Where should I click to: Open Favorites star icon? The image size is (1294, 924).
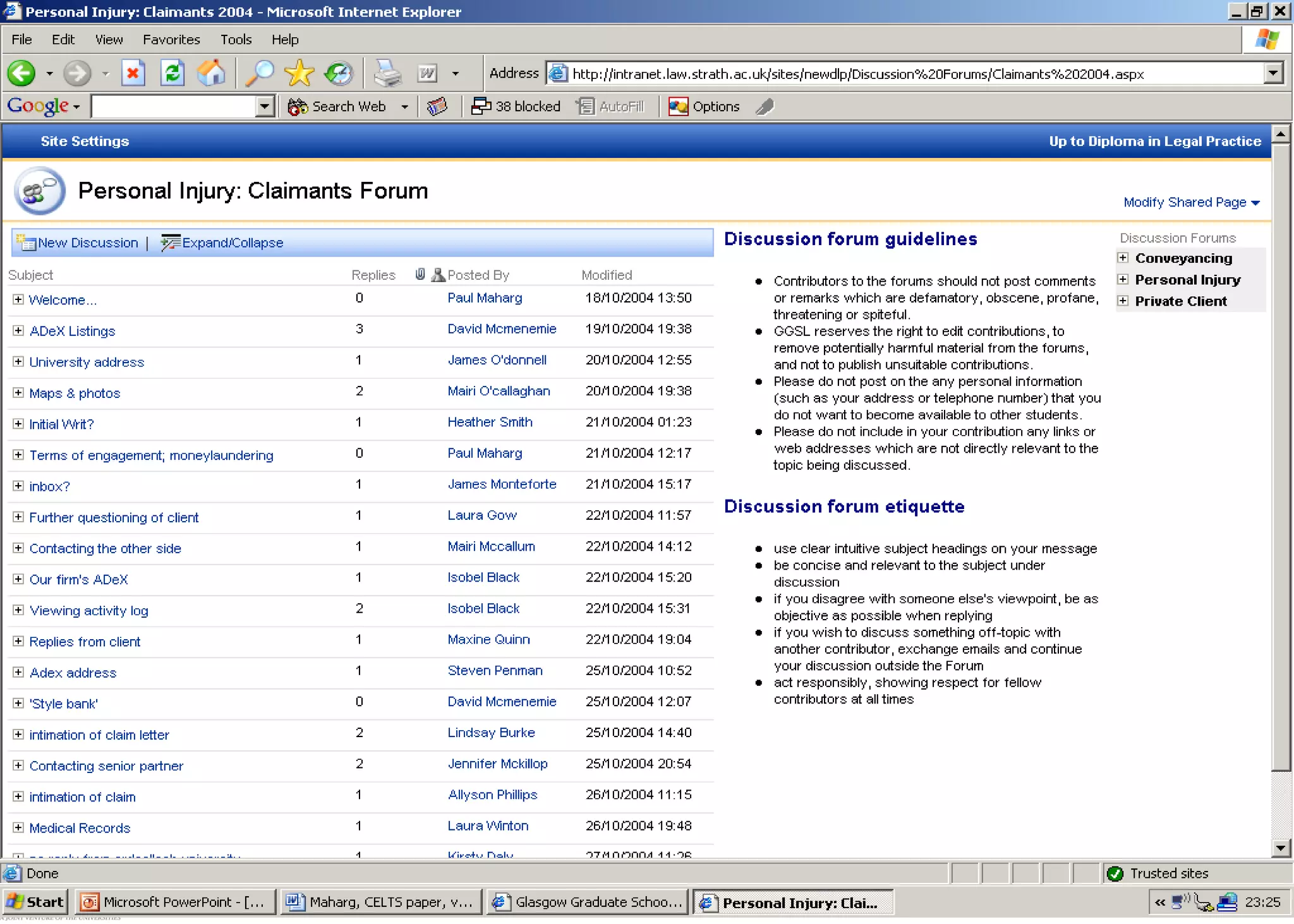pos(299,74)
